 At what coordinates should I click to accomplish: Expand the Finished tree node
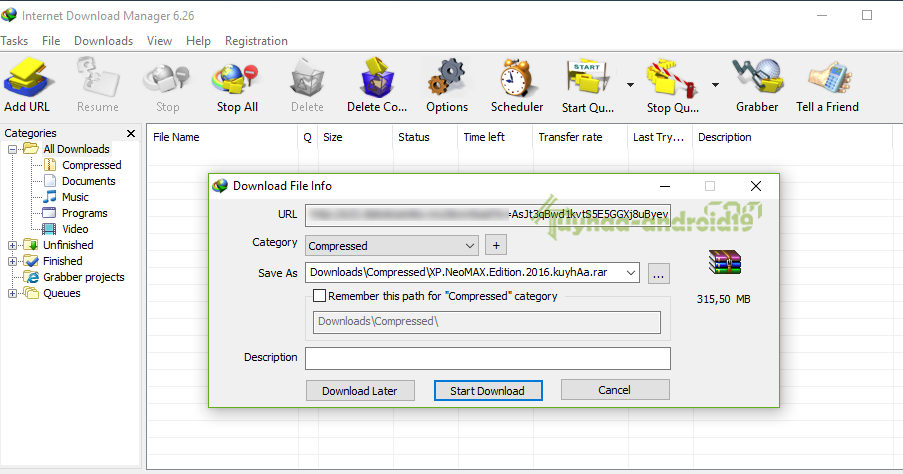coord(12,261)
